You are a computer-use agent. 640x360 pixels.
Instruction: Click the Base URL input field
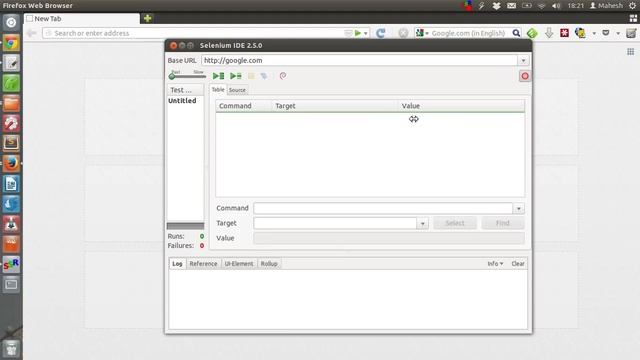coord(360,60)
